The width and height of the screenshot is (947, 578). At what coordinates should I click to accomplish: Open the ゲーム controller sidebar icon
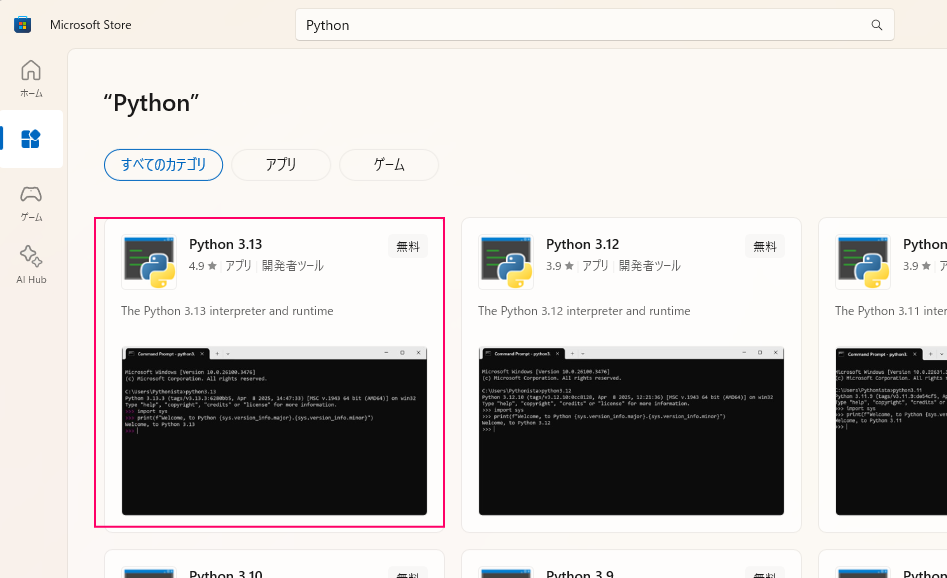point(31,201)
